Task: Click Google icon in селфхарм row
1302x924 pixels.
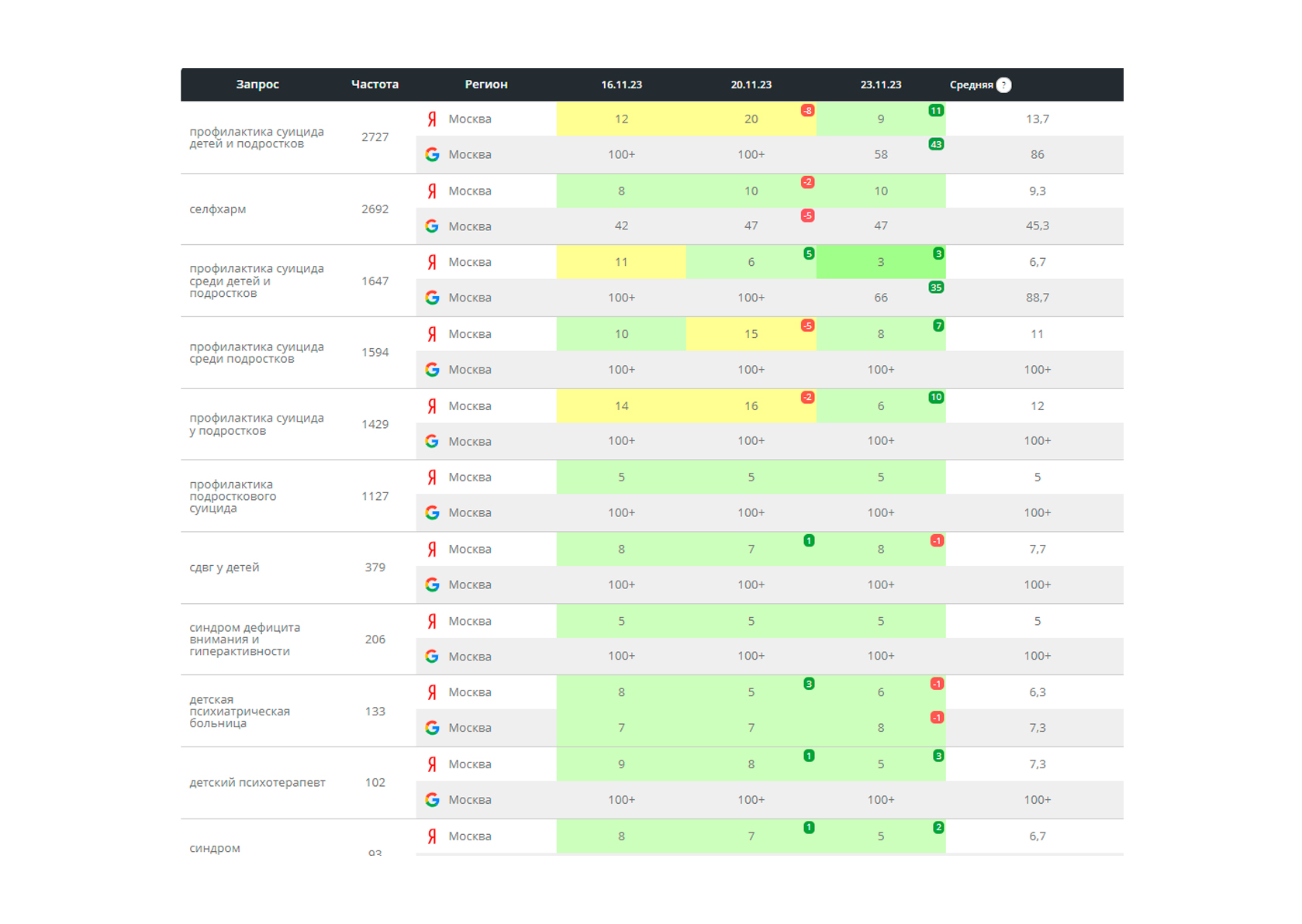Action: 432,226
